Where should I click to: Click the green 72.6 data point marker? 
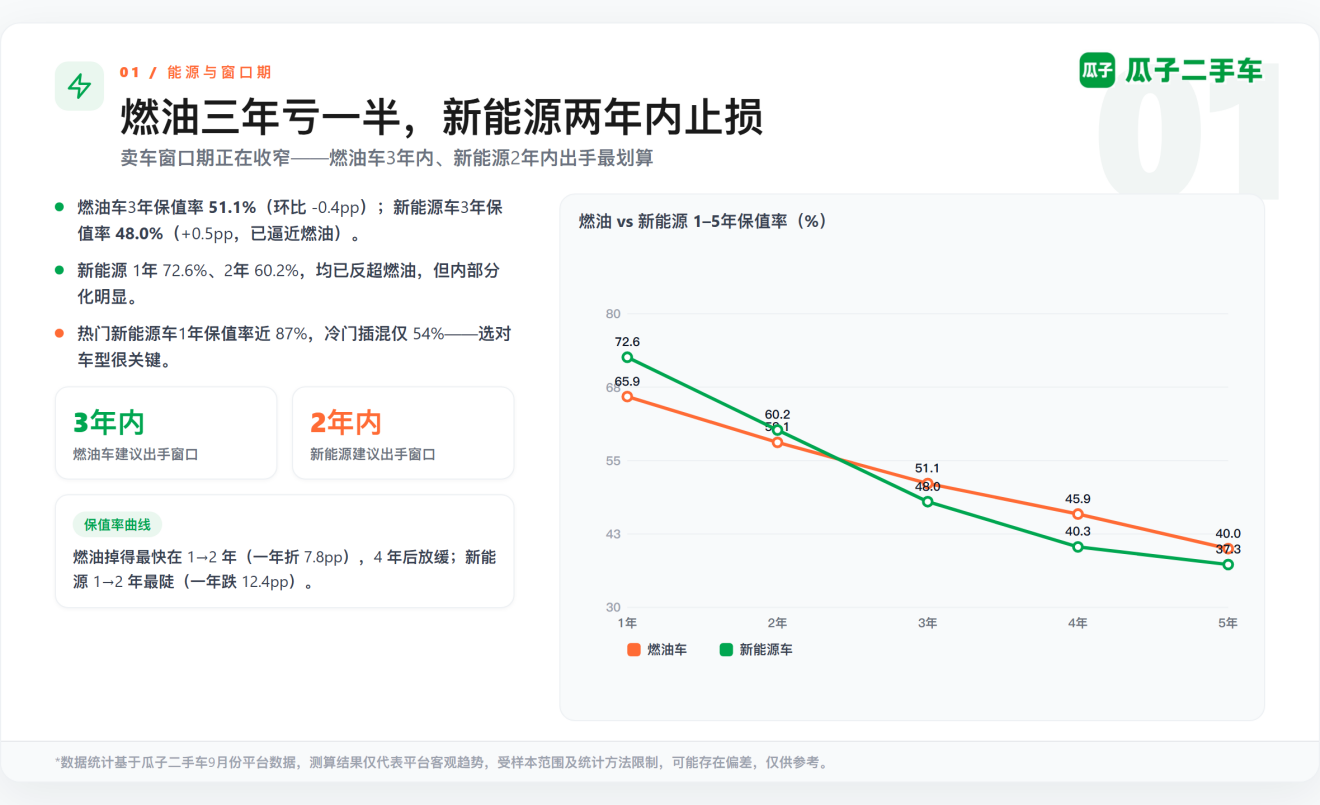pyautogui.click(x=627, y=357)
